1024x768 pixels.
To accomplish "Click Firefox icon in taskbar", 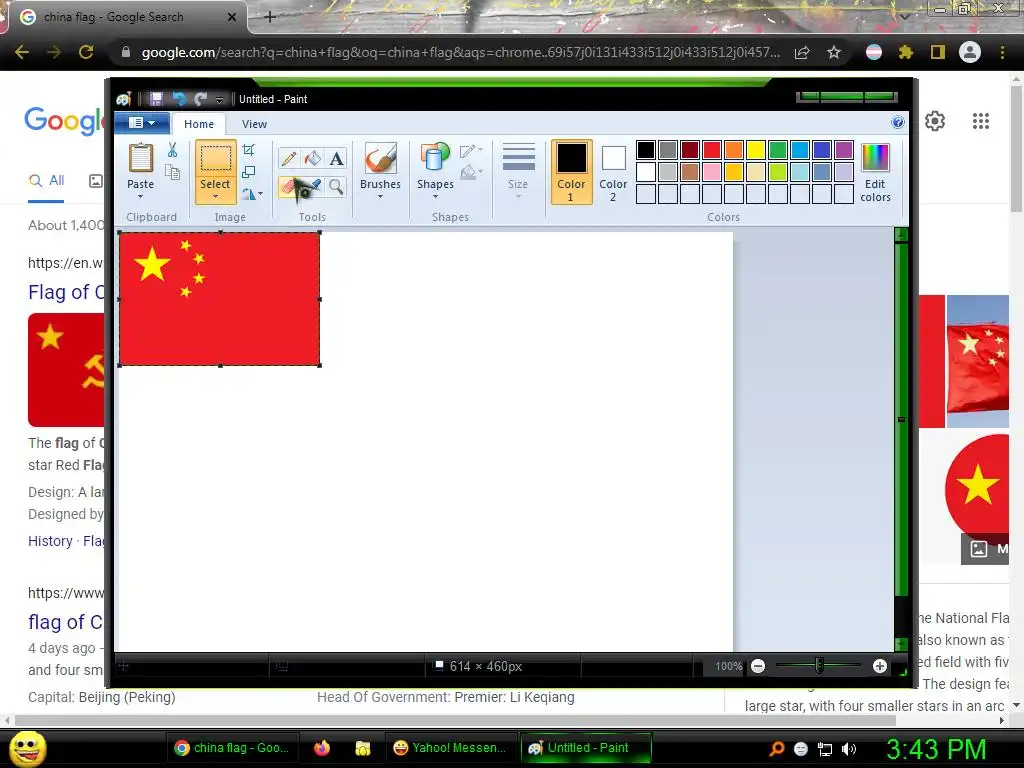I will coord(322,748).
